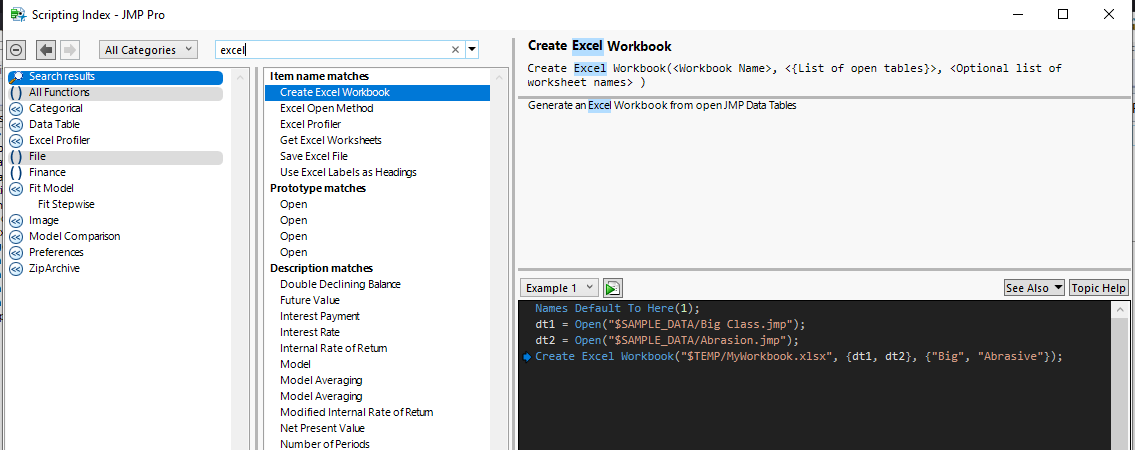The image size is (1135, 450).
Task: Click the forward navigation arrow
Action: pos(69,50)
